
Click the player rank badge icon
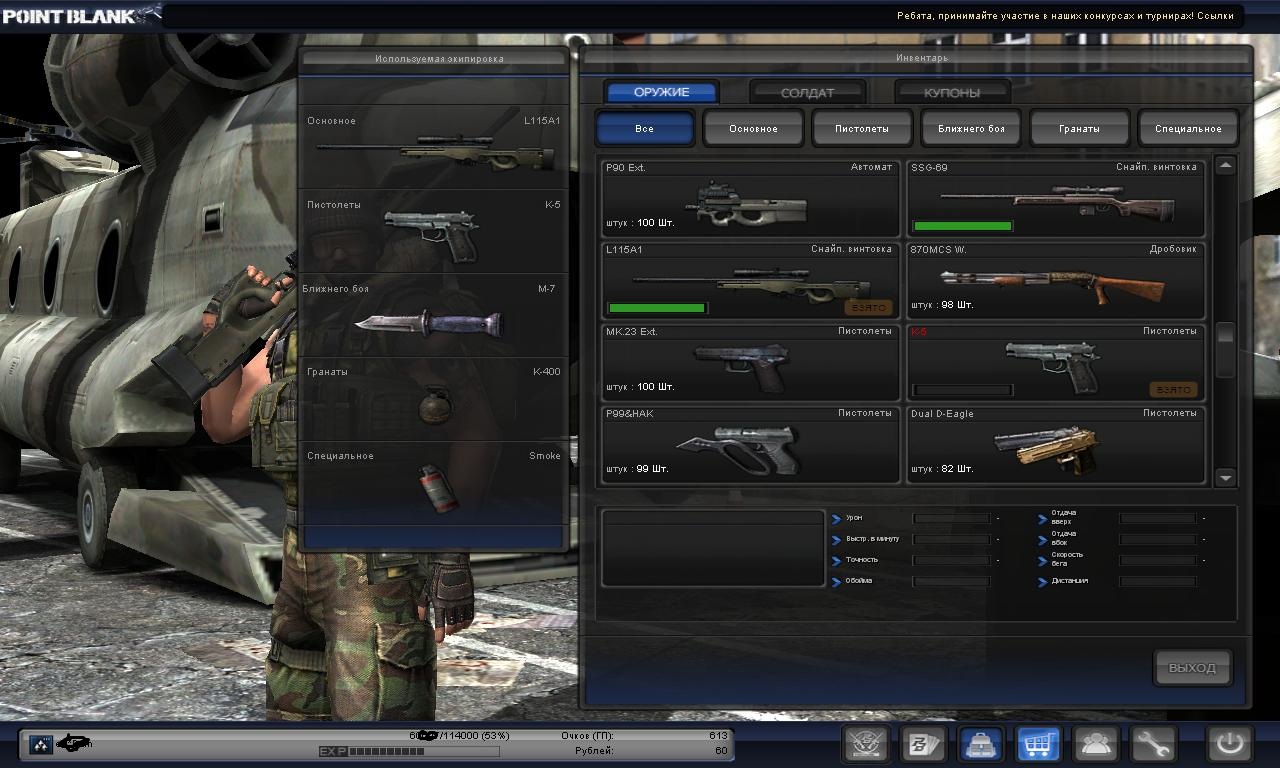[x=41, y=744]
